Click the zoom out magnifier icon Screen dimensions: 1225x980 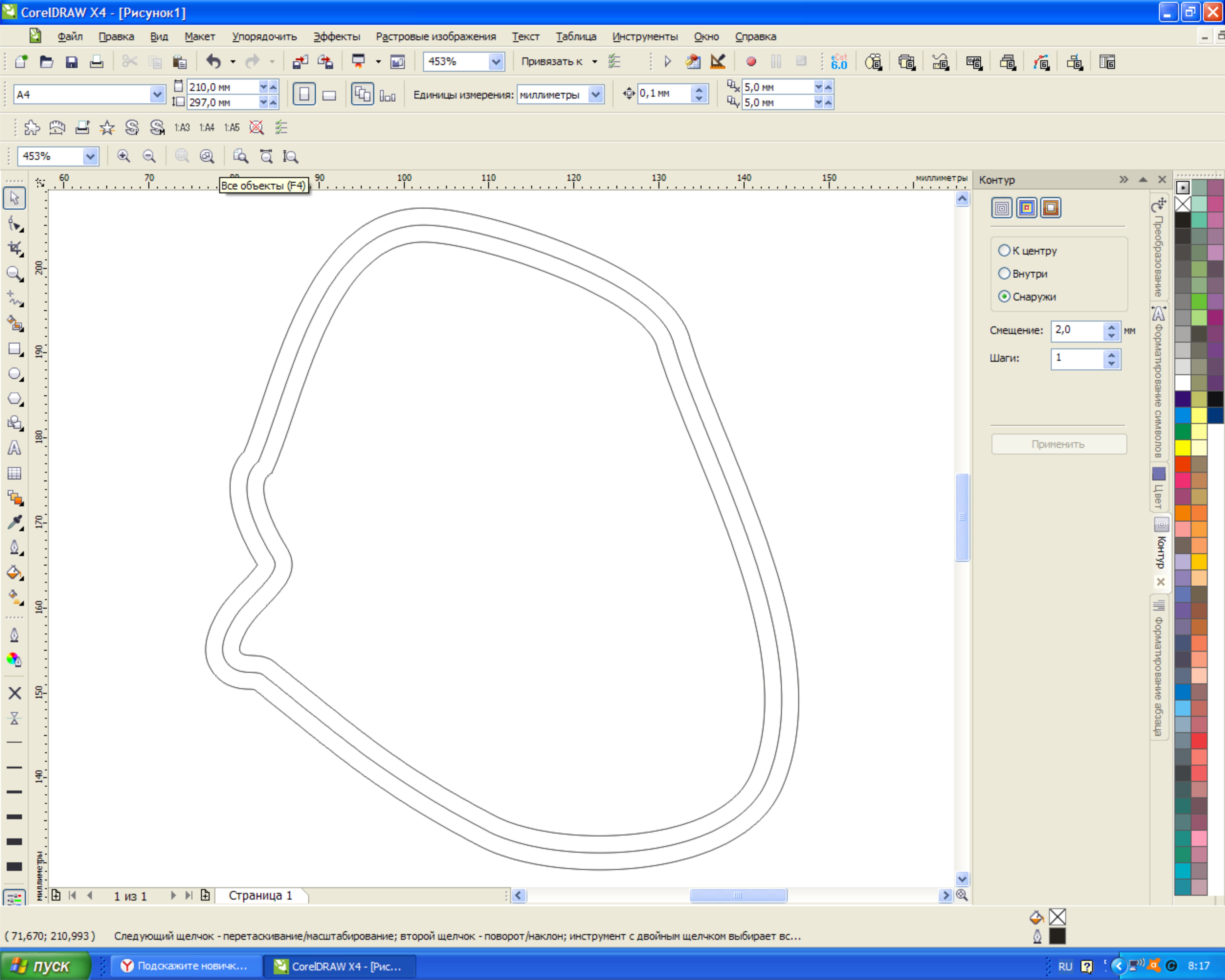point(149,156)
